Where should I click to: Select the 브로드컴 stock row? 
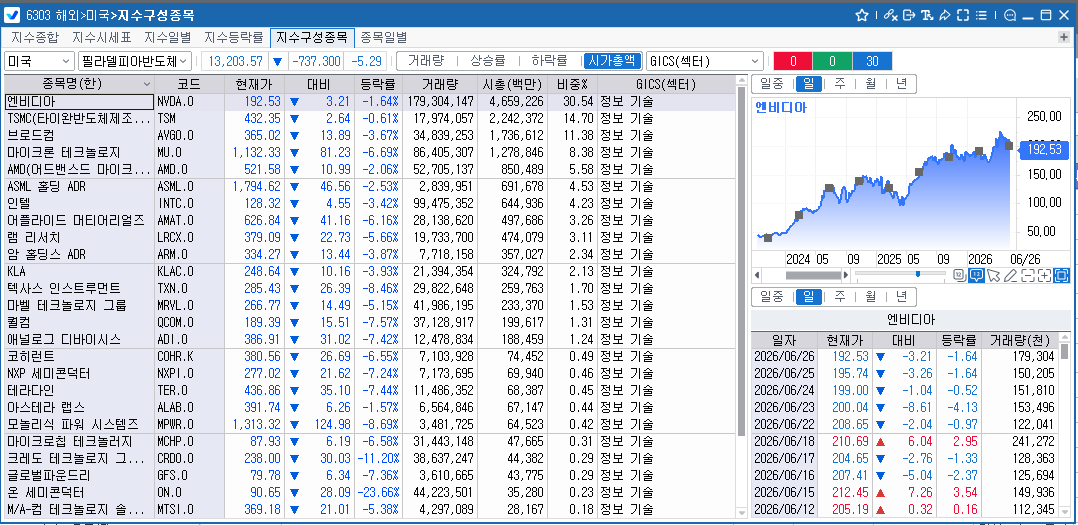point(371,135)
